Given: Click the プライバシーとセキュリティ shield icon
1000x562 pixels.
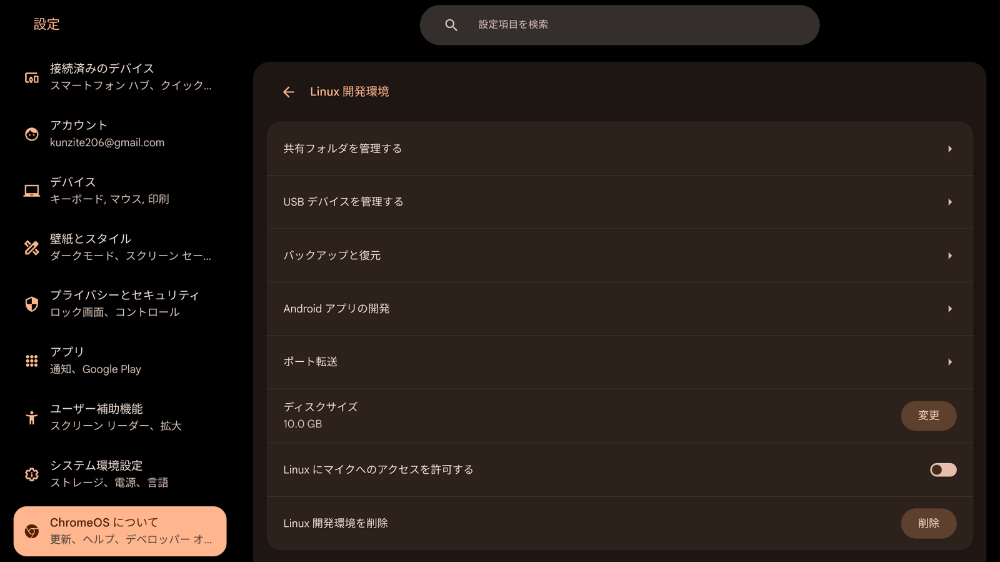Looking at the screenshot, I should pos(31,304).
